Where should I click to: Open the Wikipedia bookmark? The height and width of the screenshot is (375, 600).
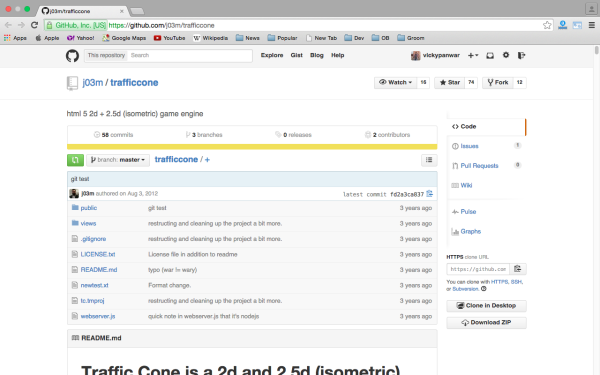click(x=210, y=38)
